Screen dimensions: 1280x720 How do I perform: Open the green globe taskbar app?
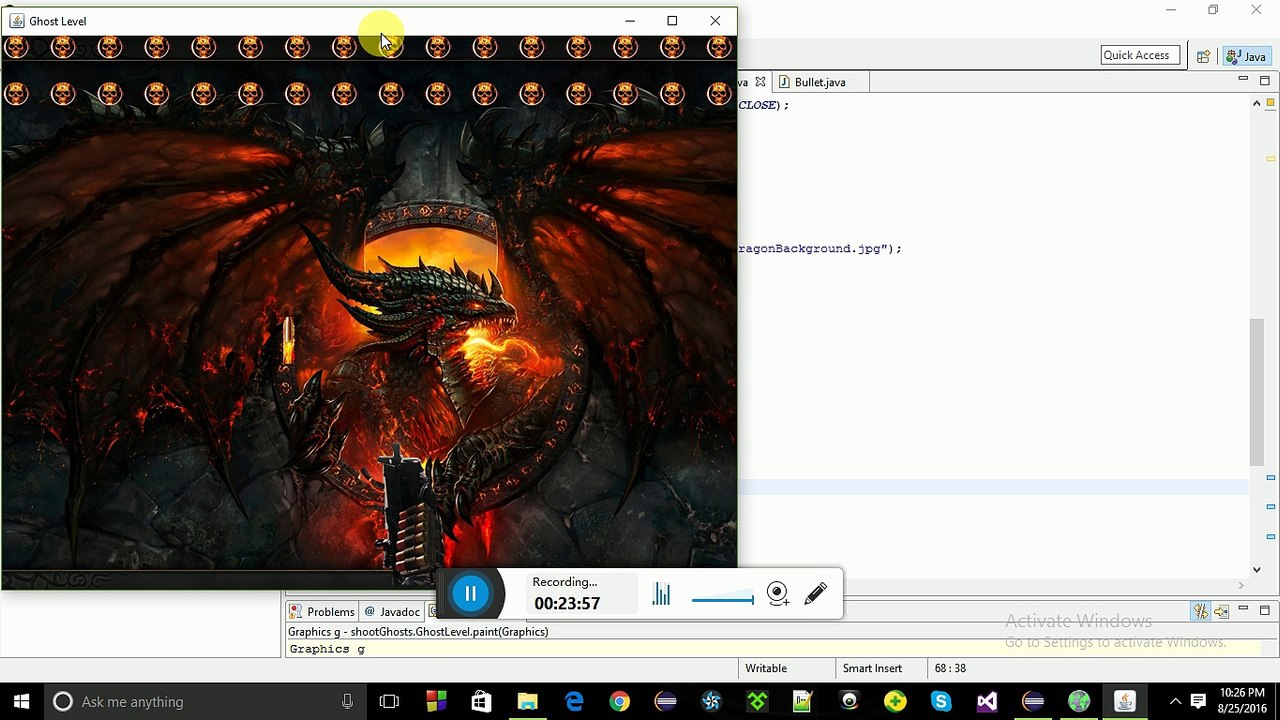click(1079, 702)
